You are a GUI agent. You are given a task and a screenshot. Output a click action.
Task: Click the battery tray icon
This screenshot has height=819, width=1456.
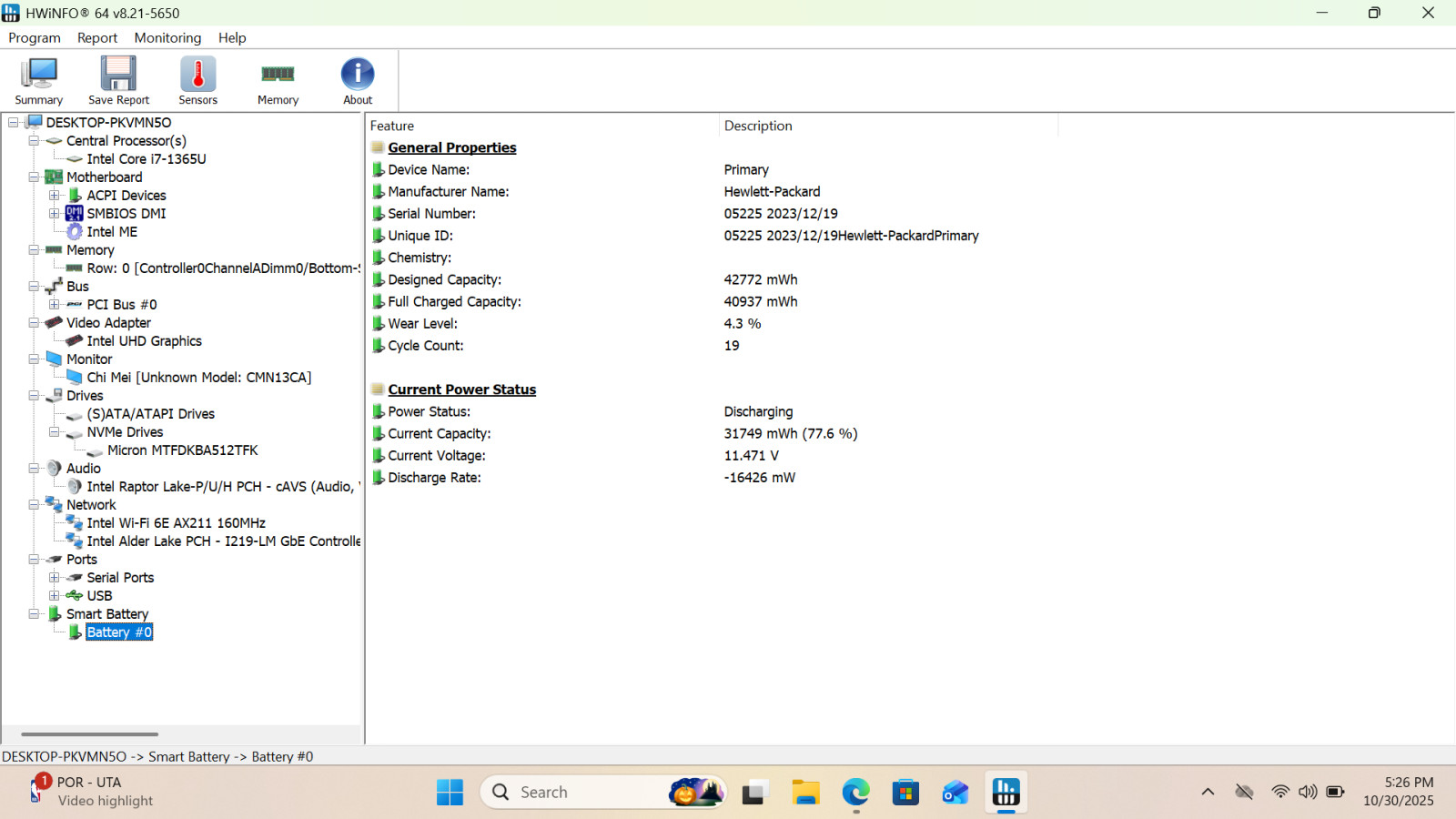coord(1335,793)
